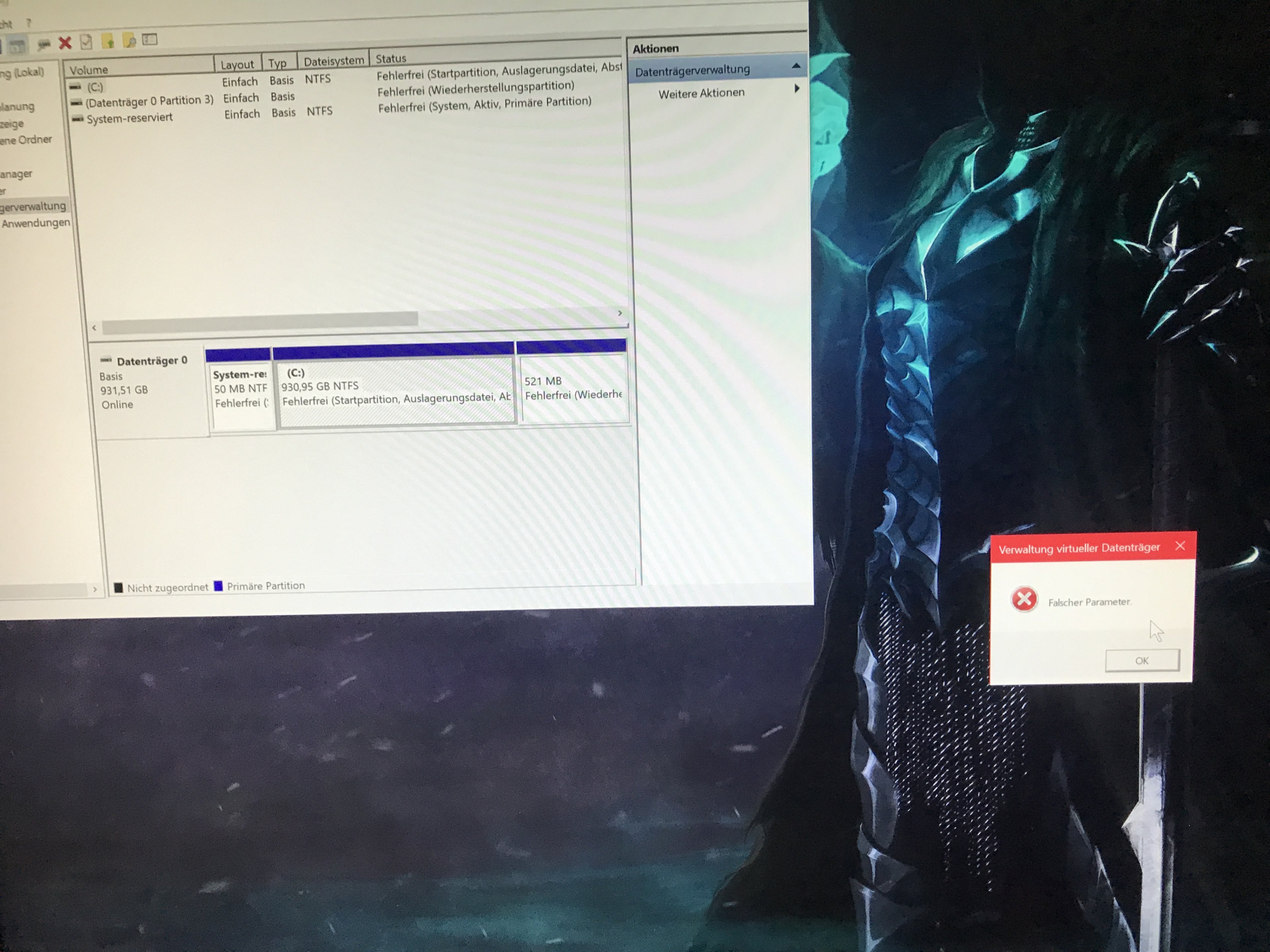The image size is (1270, 952).
Task: Click the yellow folder with green arrow icon
Action: point(108,41)
